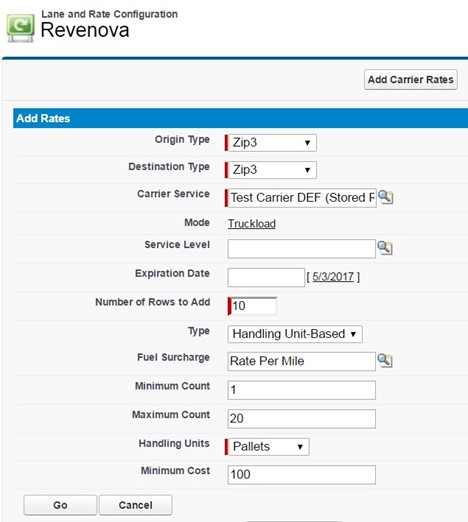Click the Add Carrier Rates button
This screenshot has width=468, height=522.
(411, 80)
